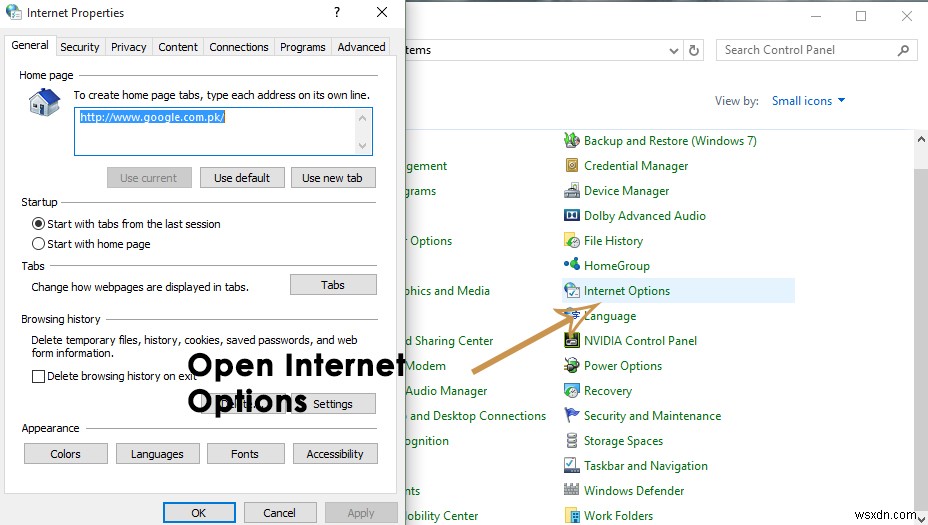Viewport: 928px width, 525px height.
Task: Open the Privacy tab
Action: (x=128, y=47)
